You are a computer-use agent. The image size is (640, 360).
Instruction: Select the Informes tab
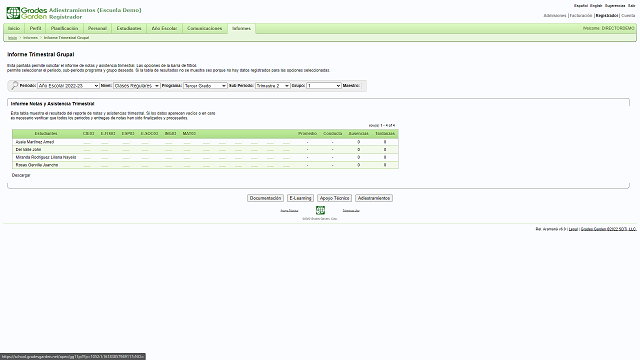[242, 29]
